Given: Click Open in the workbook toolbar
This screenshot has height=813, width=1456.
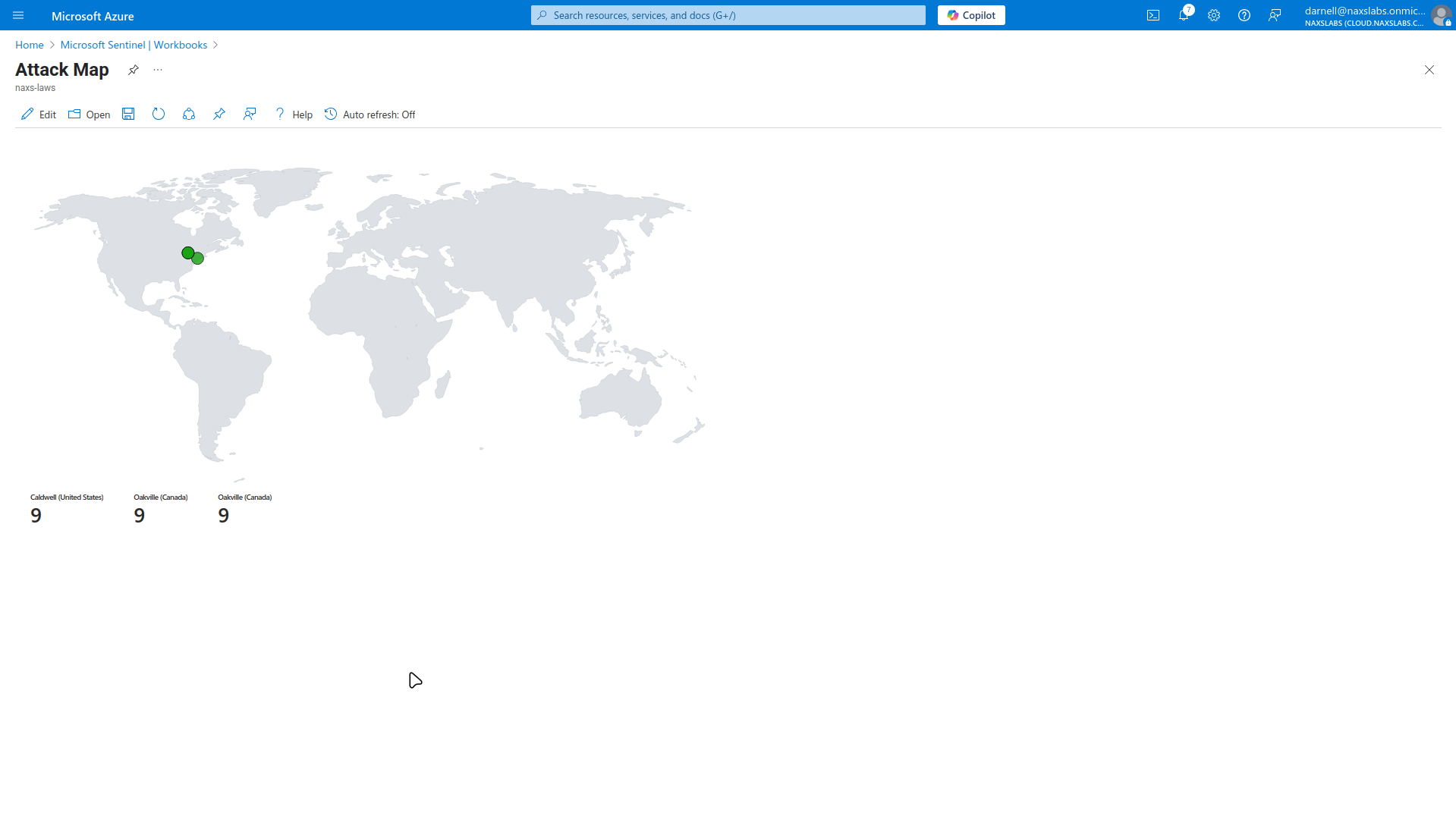Looking at the screenshot, I should click(x=90, y=115).
